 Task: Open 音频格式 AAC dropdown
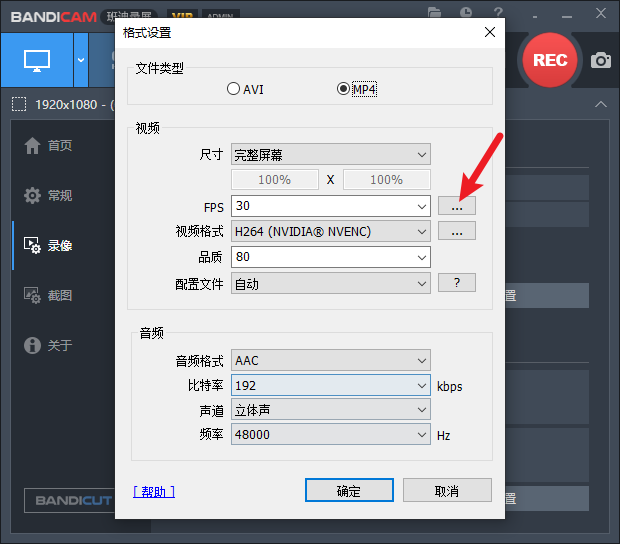[x=331, y=360]
